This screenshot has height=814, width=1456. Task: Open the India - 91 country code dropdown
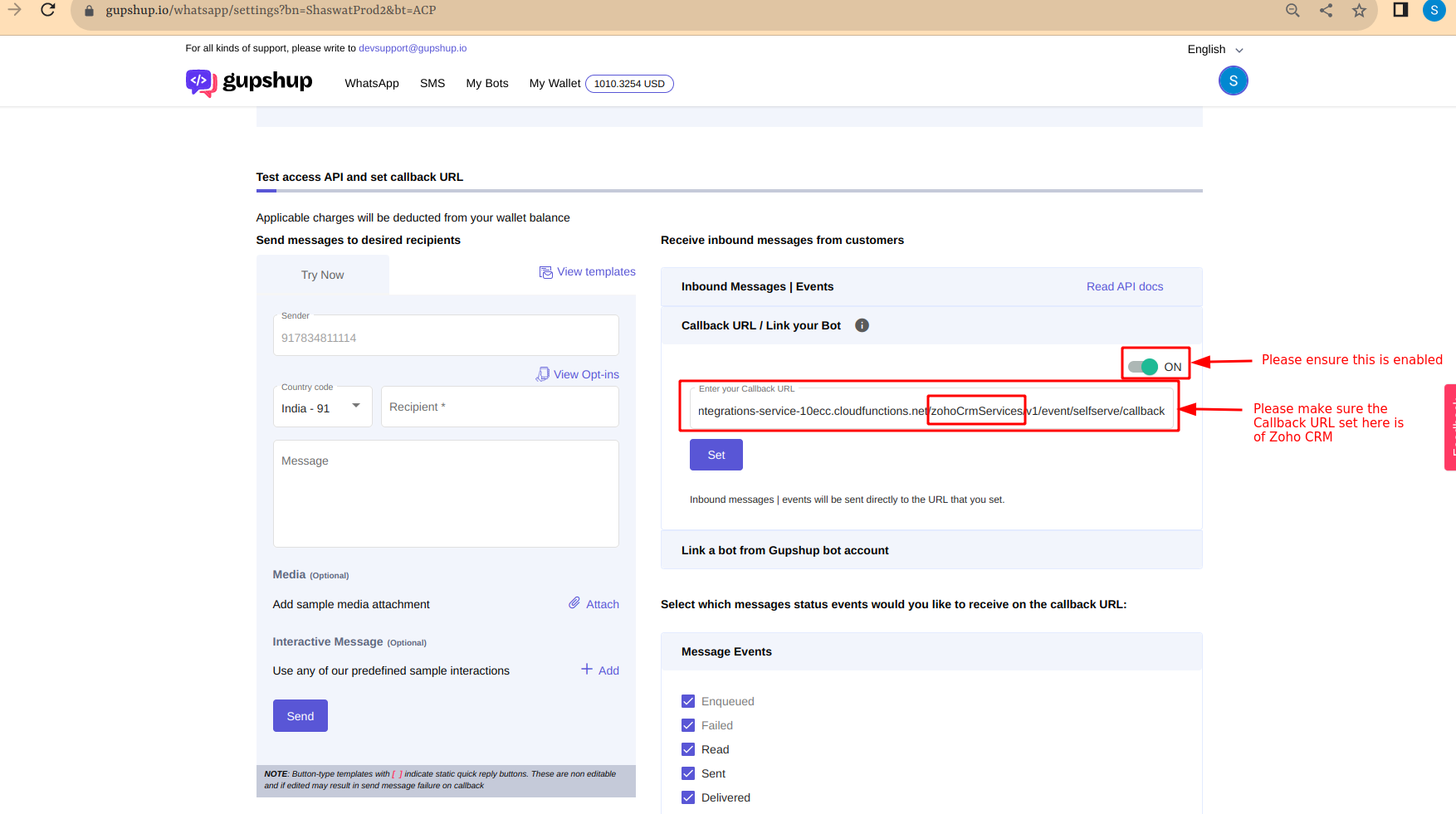click(x=323, y=407)
